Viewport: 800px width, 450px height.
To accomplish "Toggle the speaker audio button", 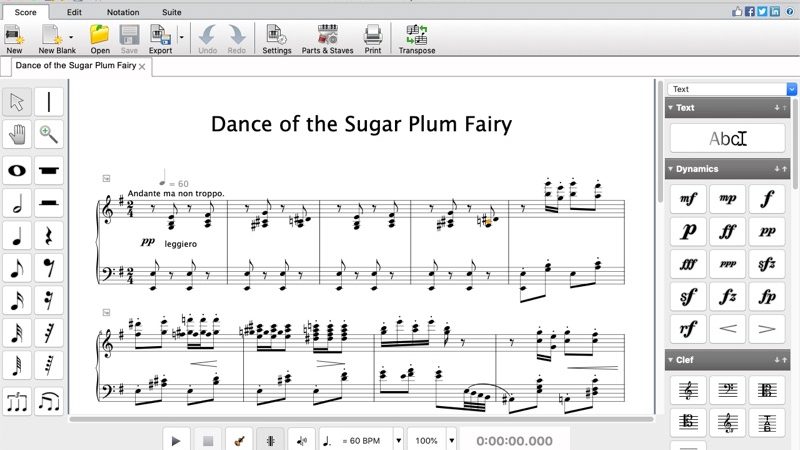I will (302, 440).
